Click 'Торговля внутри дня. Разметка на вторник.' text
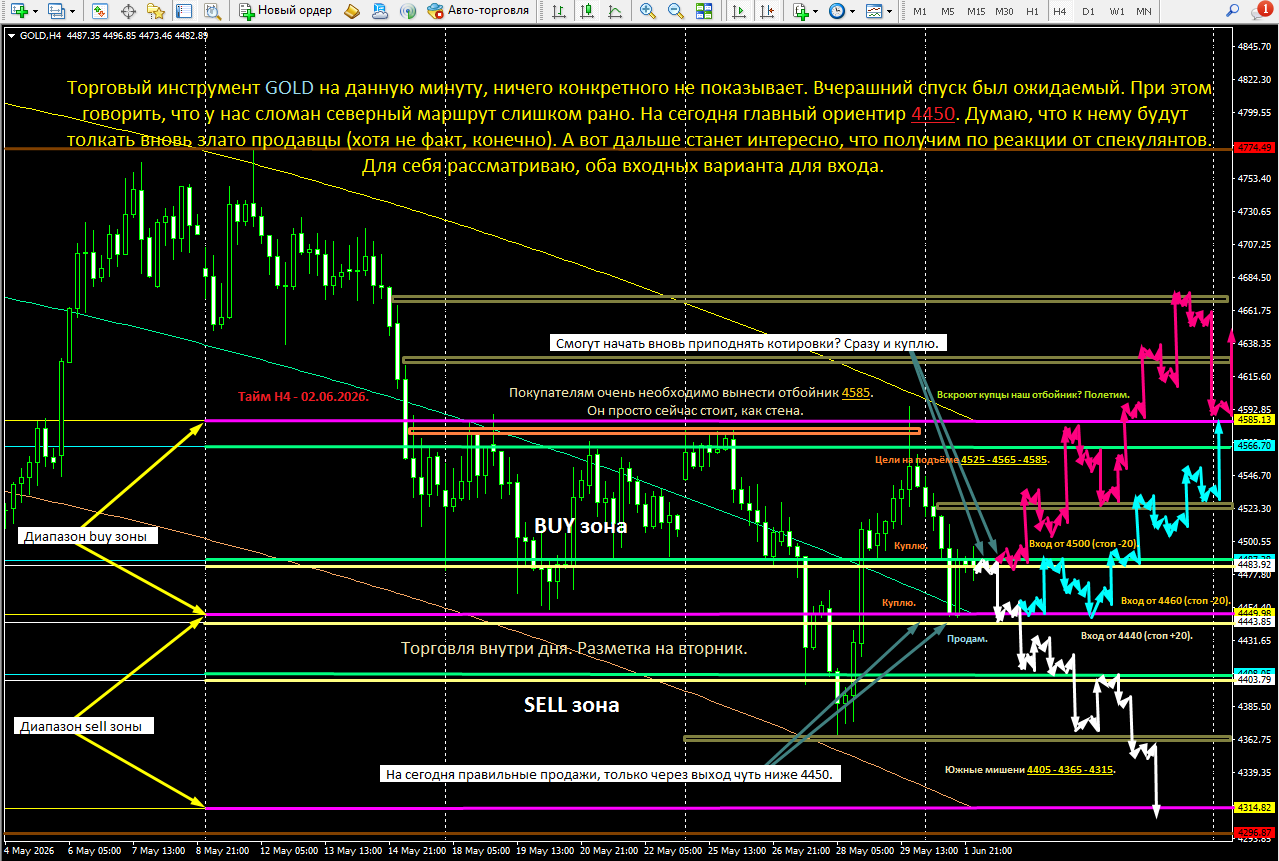This screenshot has height=861, width=1279. coord(574,648)
